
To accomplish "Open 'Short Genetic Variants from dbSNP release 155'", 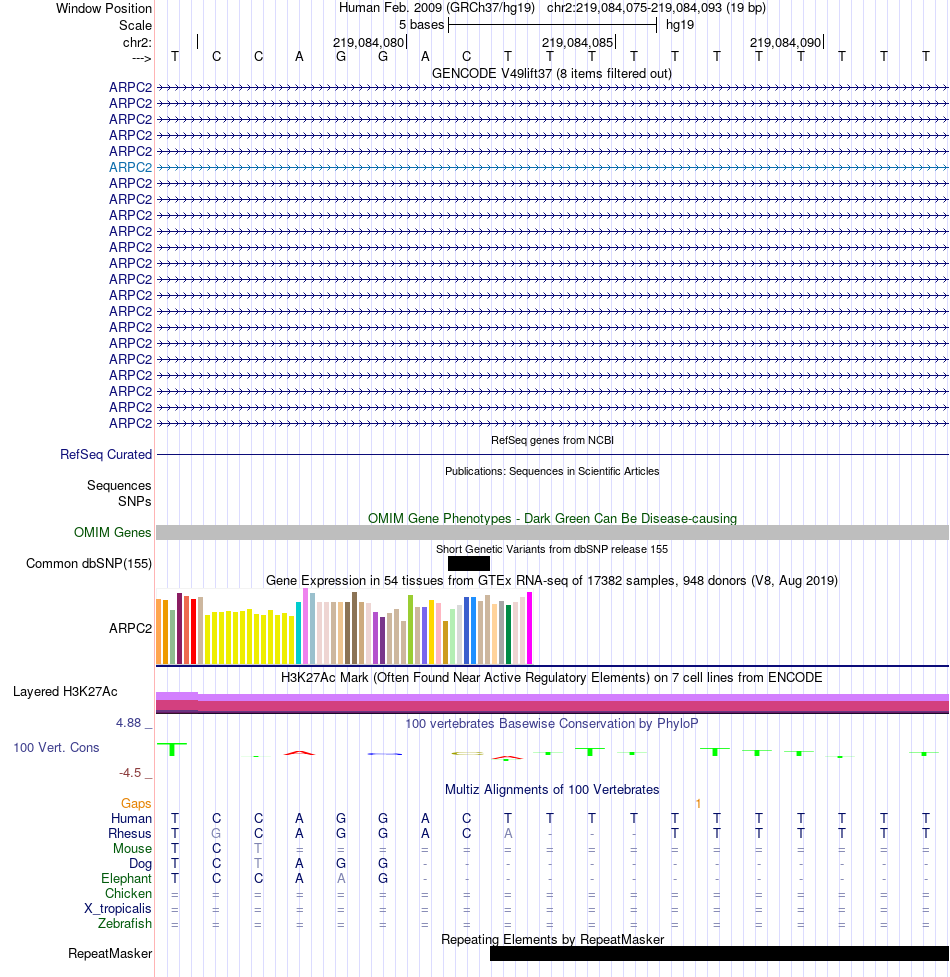I will tap(552, 549).
